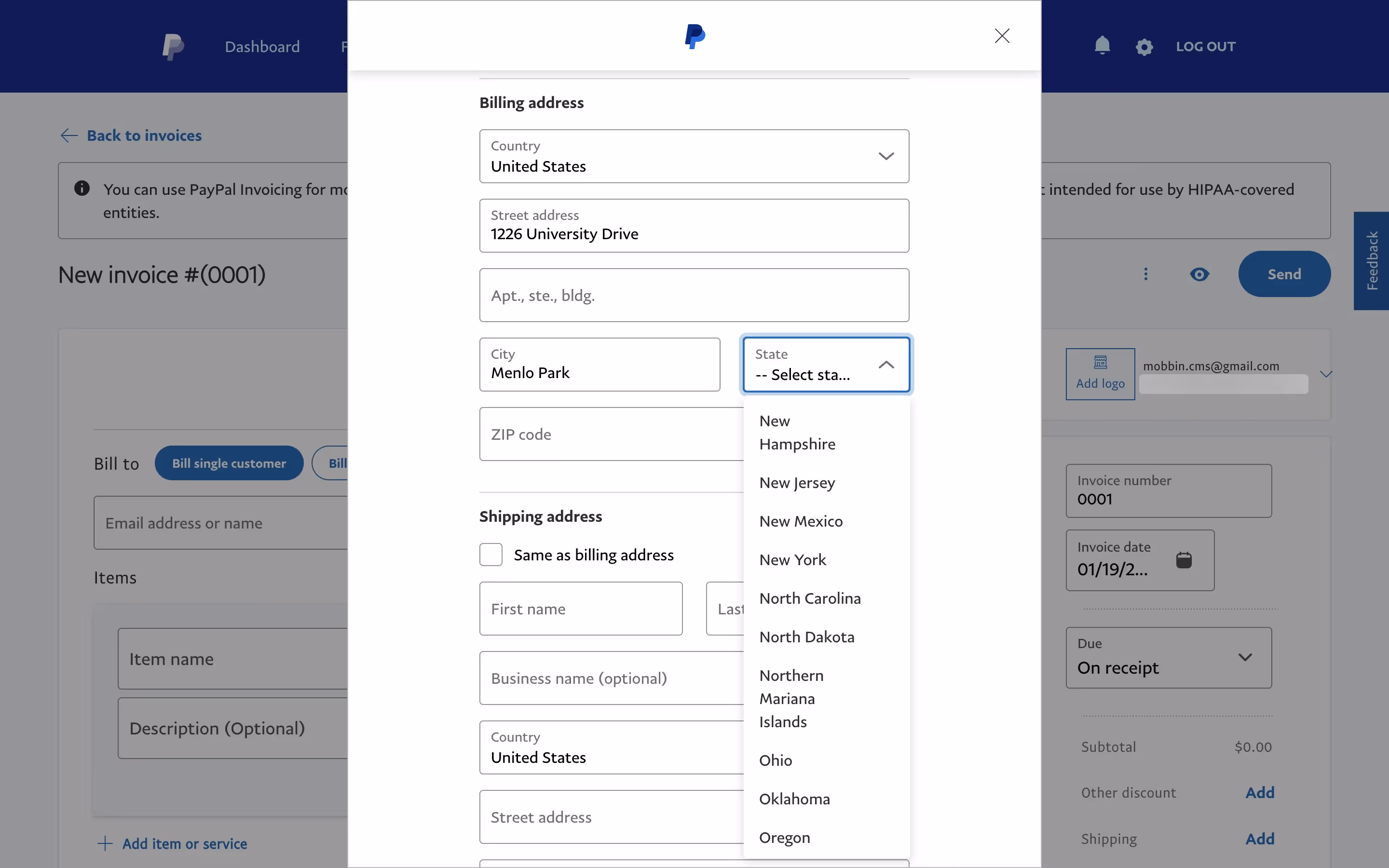Click the Send invoice button

click(x=1283, y=274)
